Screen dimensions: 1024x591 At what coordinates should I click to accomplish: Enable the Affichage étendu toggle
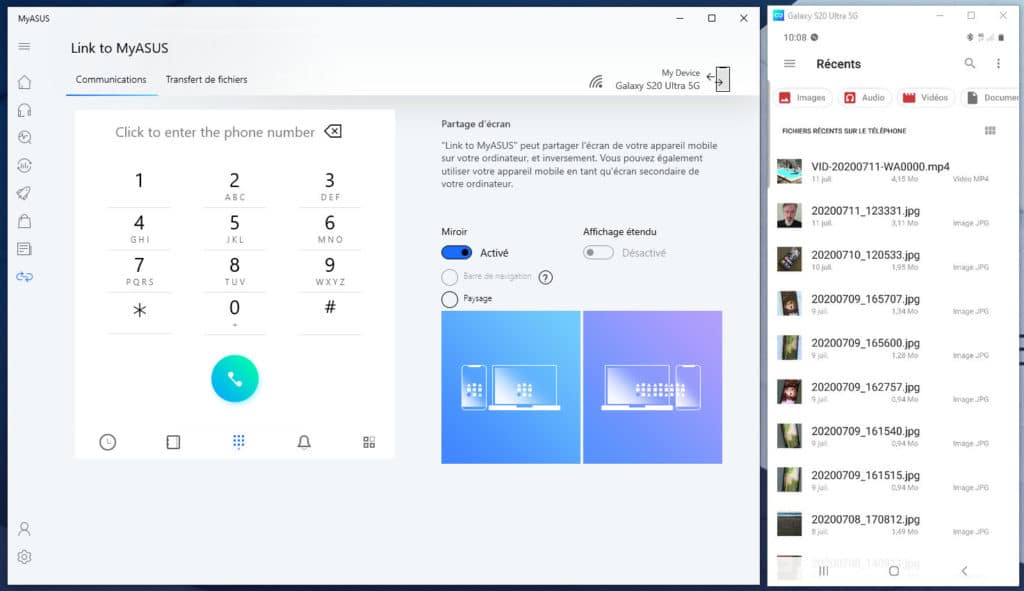[598, 253]
